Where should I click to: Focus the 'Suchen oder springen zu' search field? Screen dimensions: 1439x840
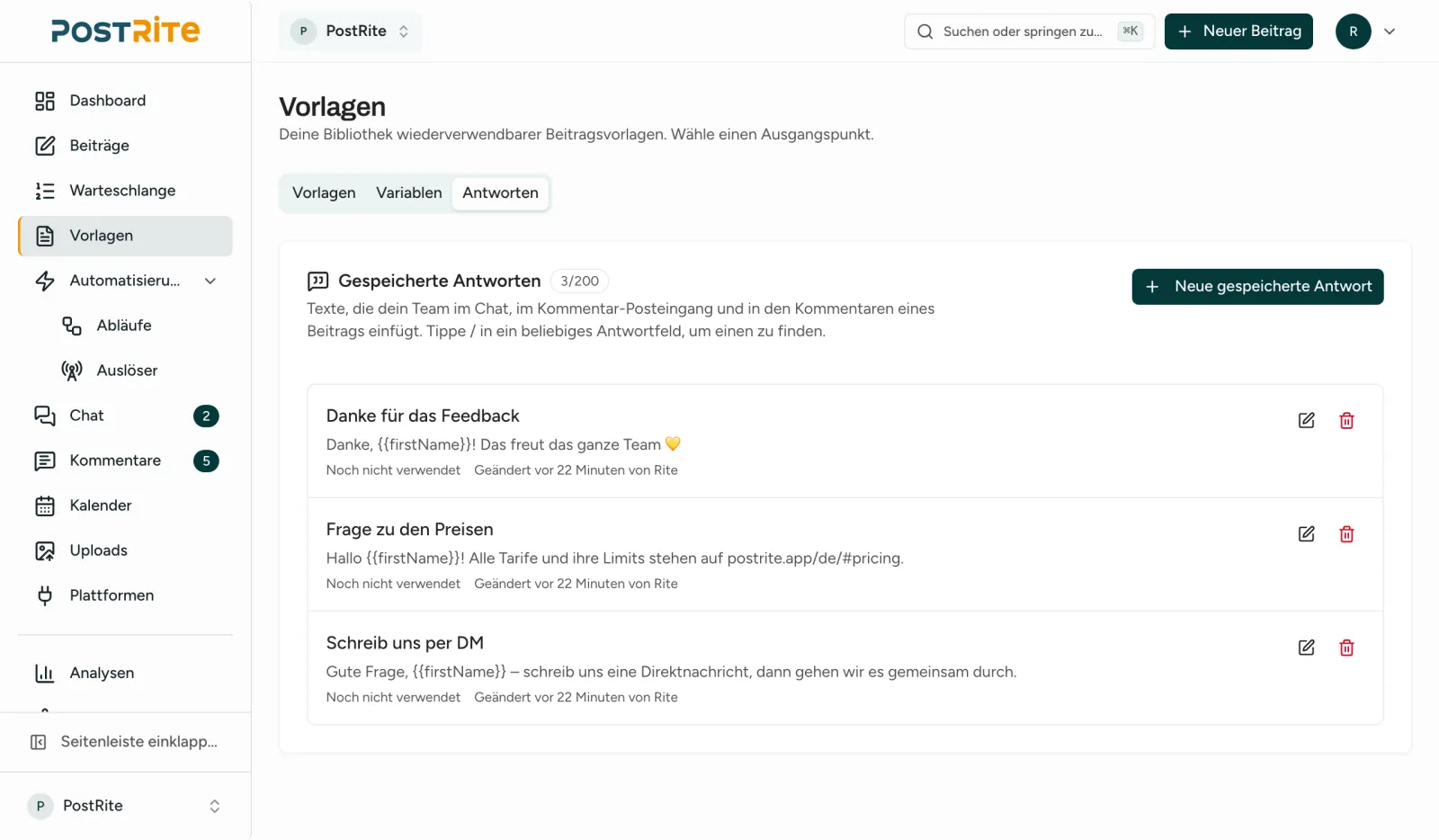[x=1029, y=31]
